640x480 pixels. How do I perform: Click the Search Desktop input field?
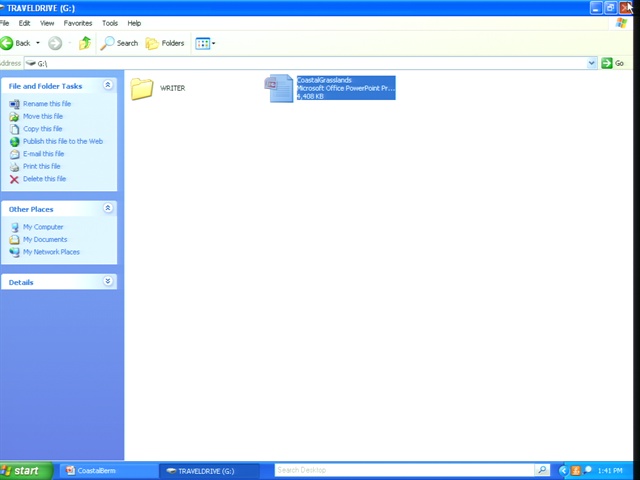click(x=404, y=470)
